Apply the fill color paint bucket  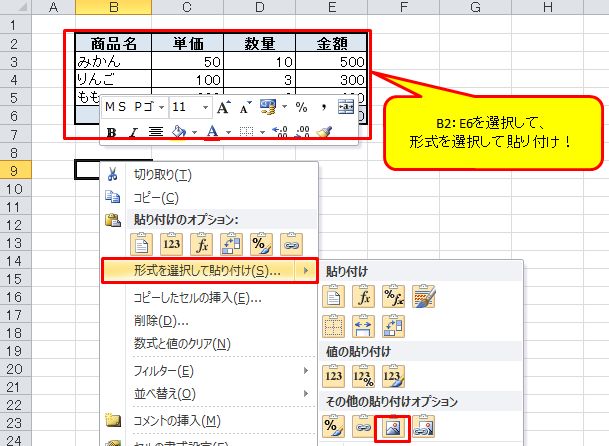179,132
